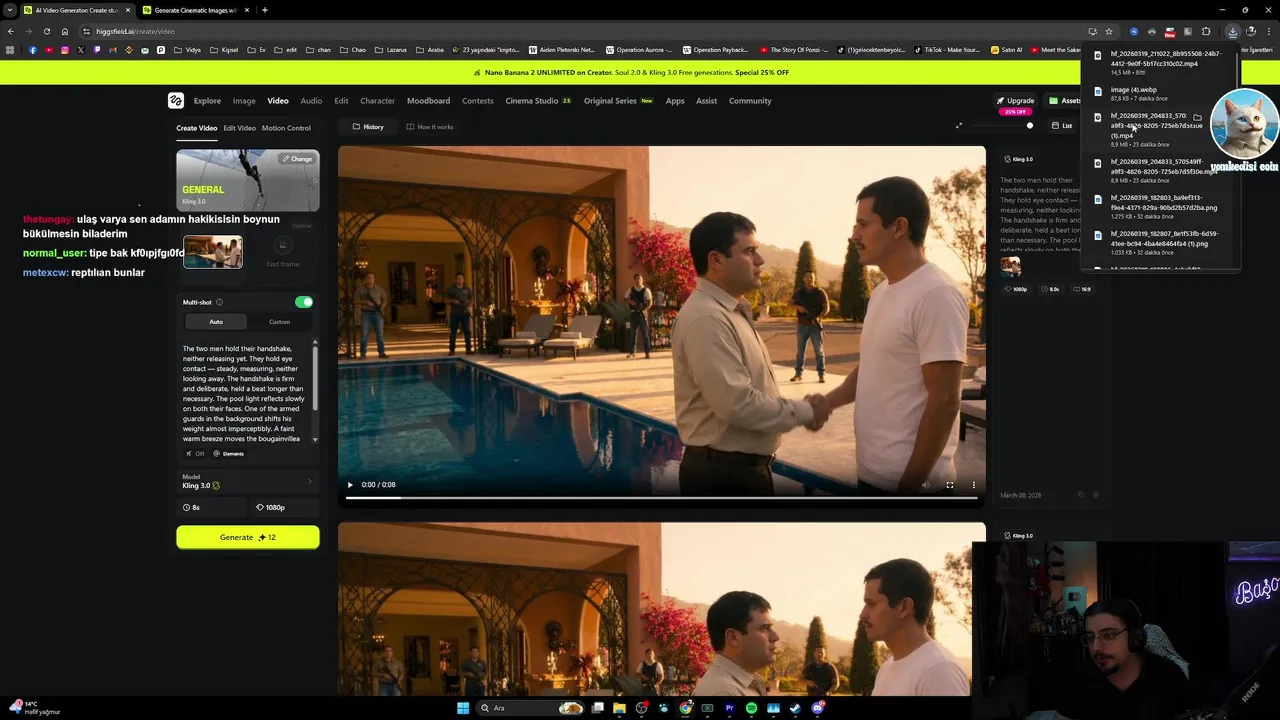This screenshot has width=1280, height=720.
Task: Enter fullscreen on the first video
Action: coord(950,485)
